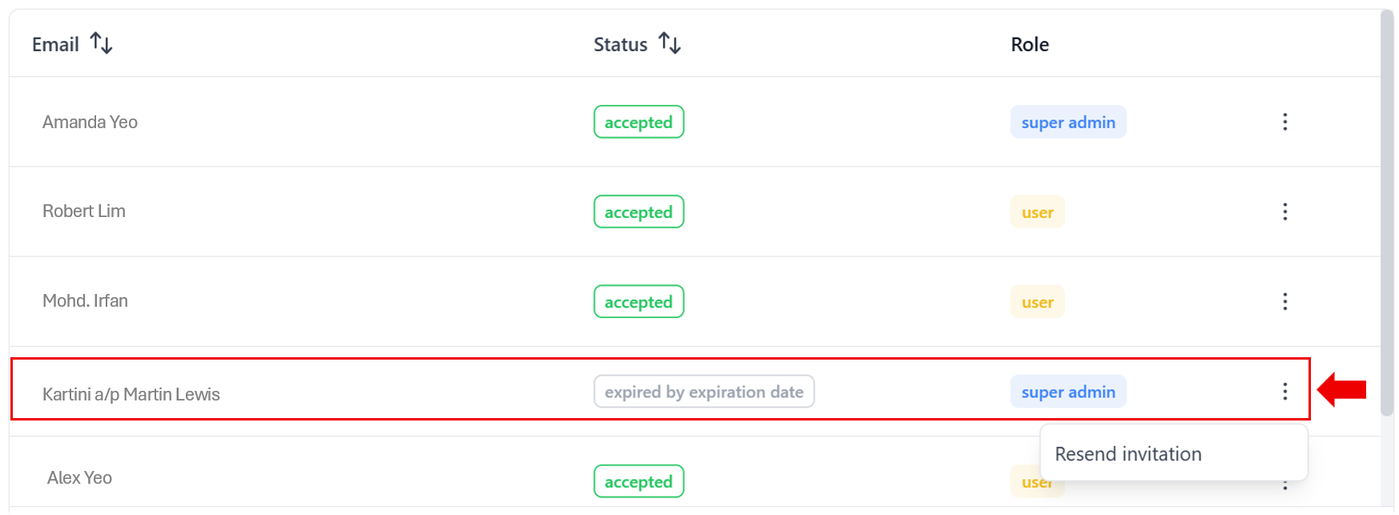The height and width of the screenshot is (515, 1399).
Task: Click the Role column header
Action: tap(1030, 44)
